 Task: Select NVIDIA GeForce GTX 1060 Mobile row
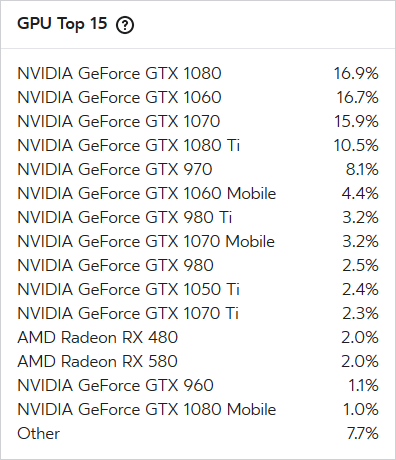tap(198, 193)
